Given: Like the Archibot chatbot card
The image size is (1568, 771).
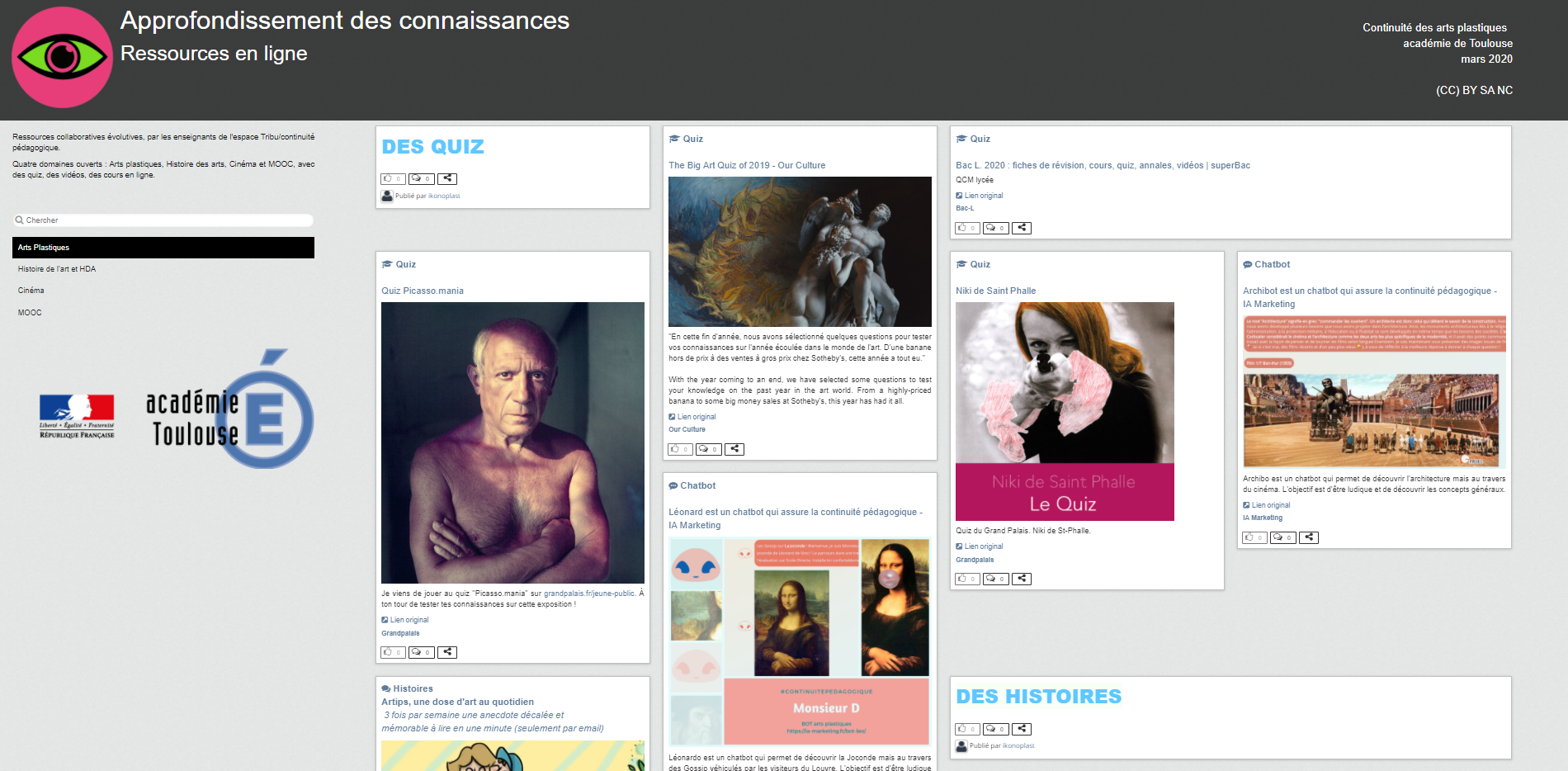Looking at the screenshot, I should coord(1254,537).
